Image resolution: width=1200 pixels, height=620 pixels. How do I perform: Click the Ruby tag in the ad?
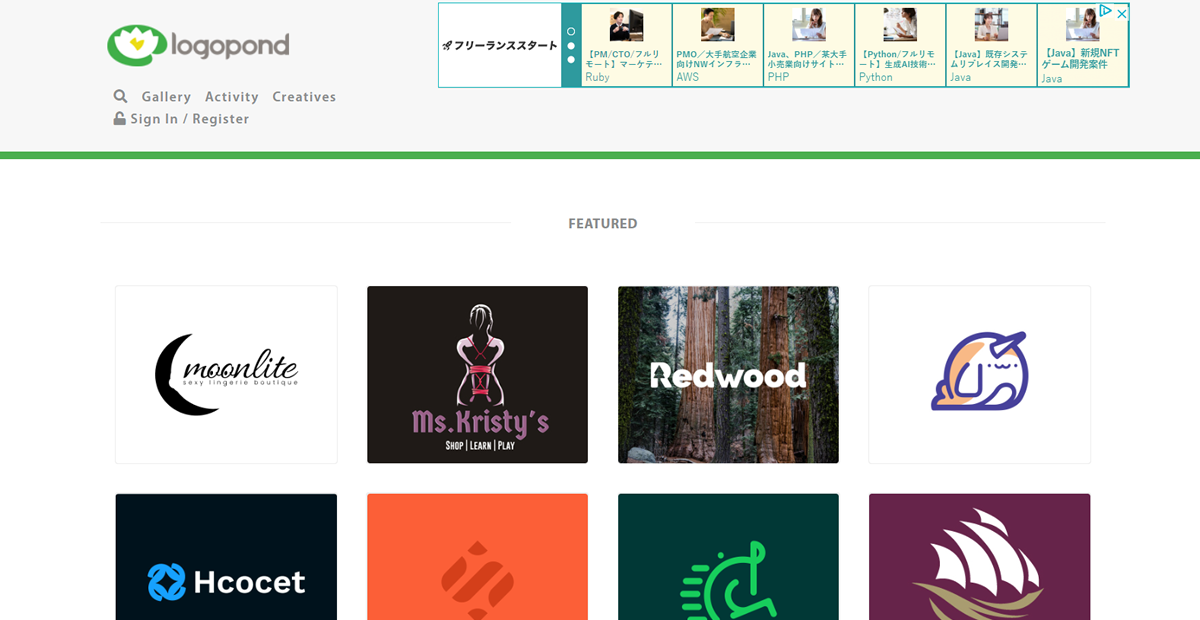(x=597, y=77)
